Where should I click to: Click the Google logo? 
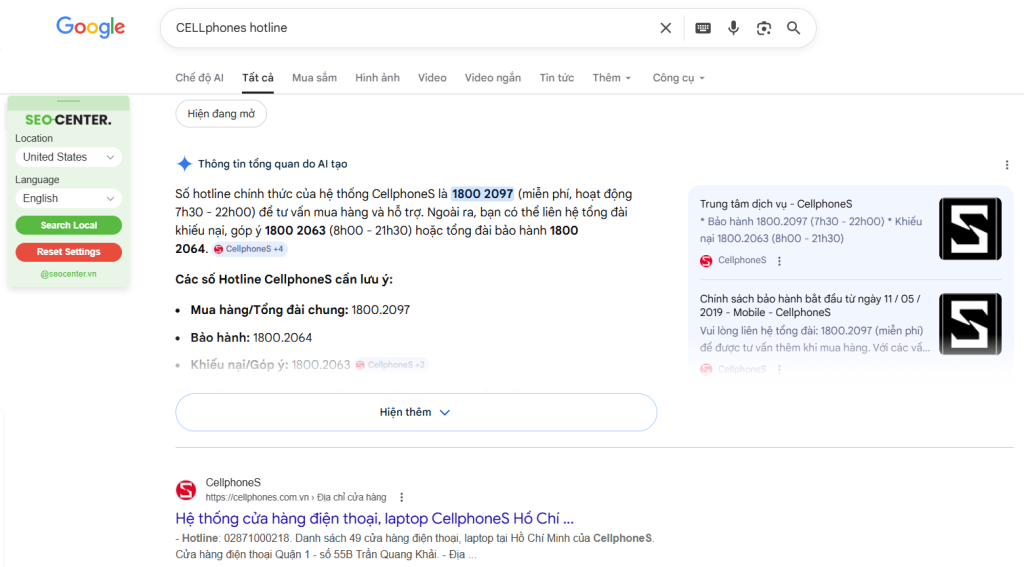[x=90, y=27]
